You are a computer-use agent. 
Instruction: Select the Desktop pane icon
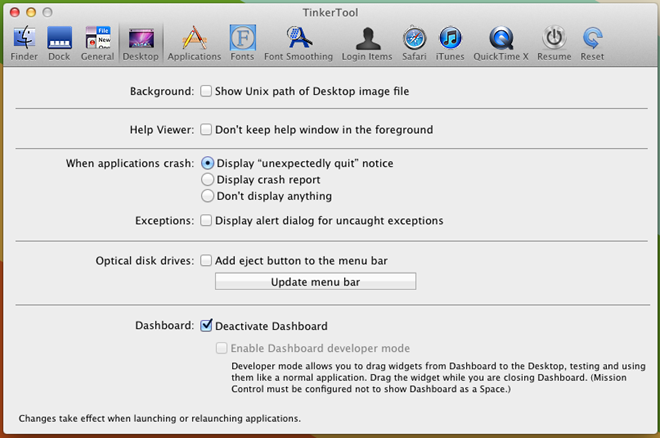point(141,43)
